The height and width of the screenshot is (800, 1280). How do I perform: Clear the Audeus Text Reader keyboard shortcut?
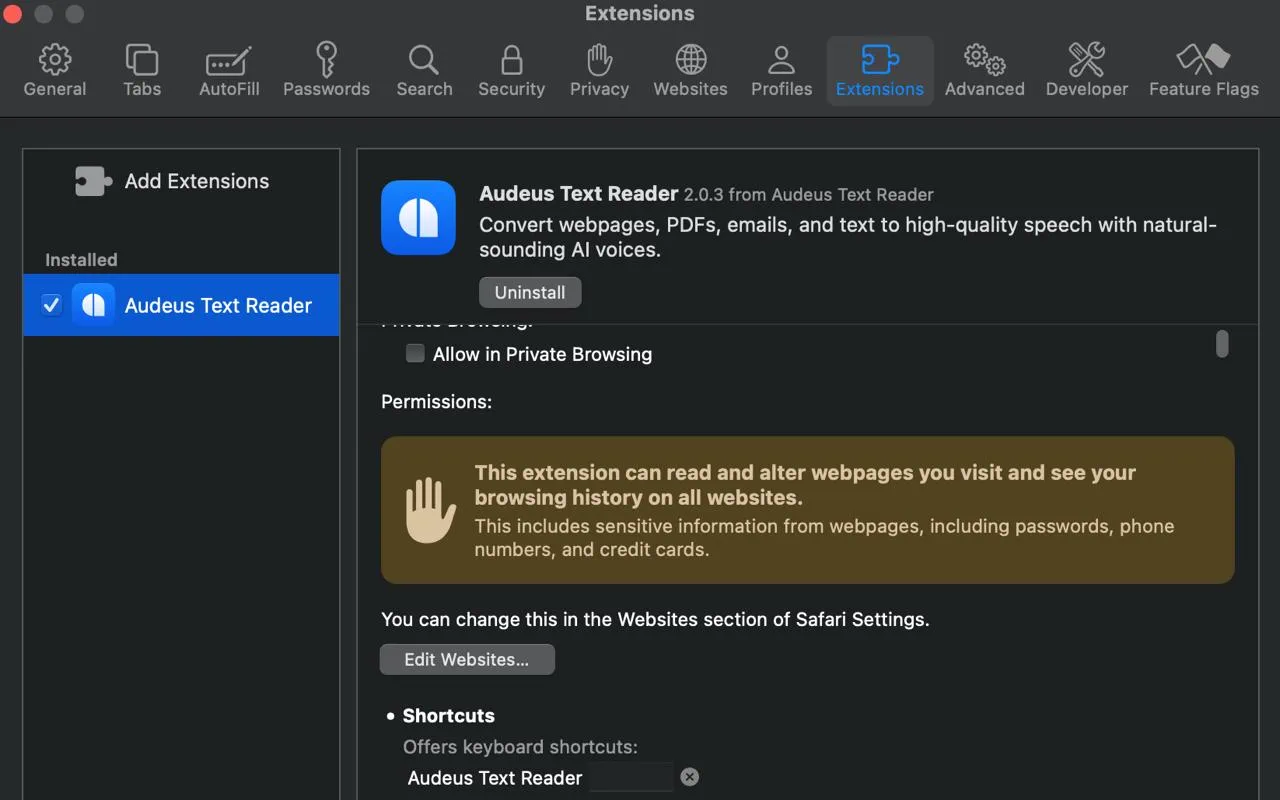690,777
